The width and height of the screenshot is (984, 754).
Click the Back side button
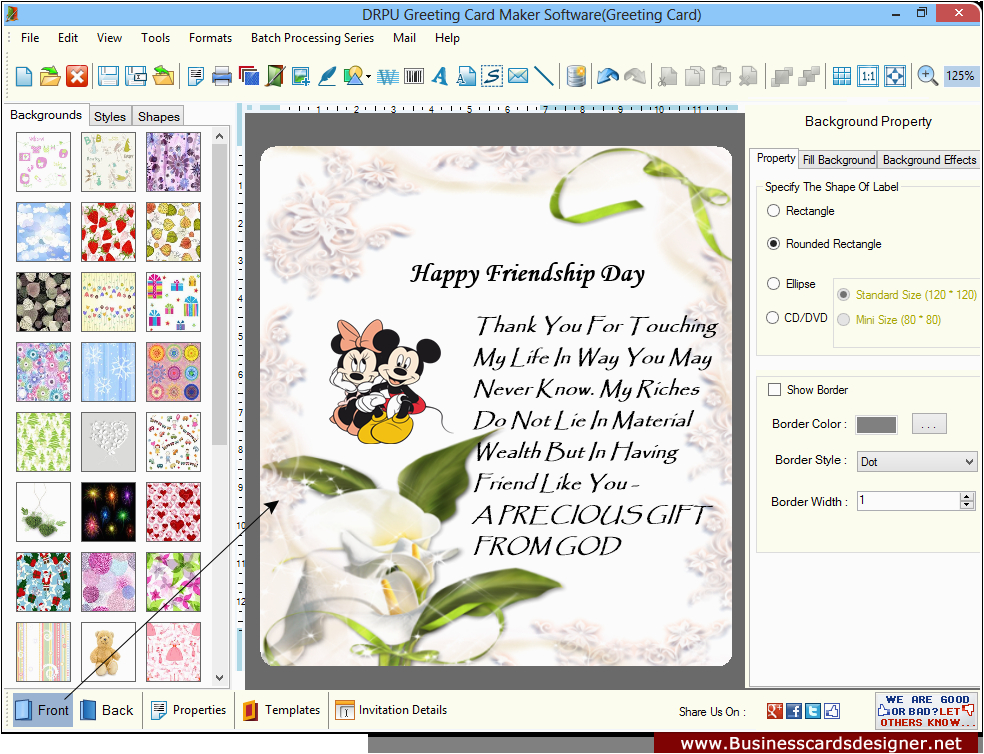[106, 710]
